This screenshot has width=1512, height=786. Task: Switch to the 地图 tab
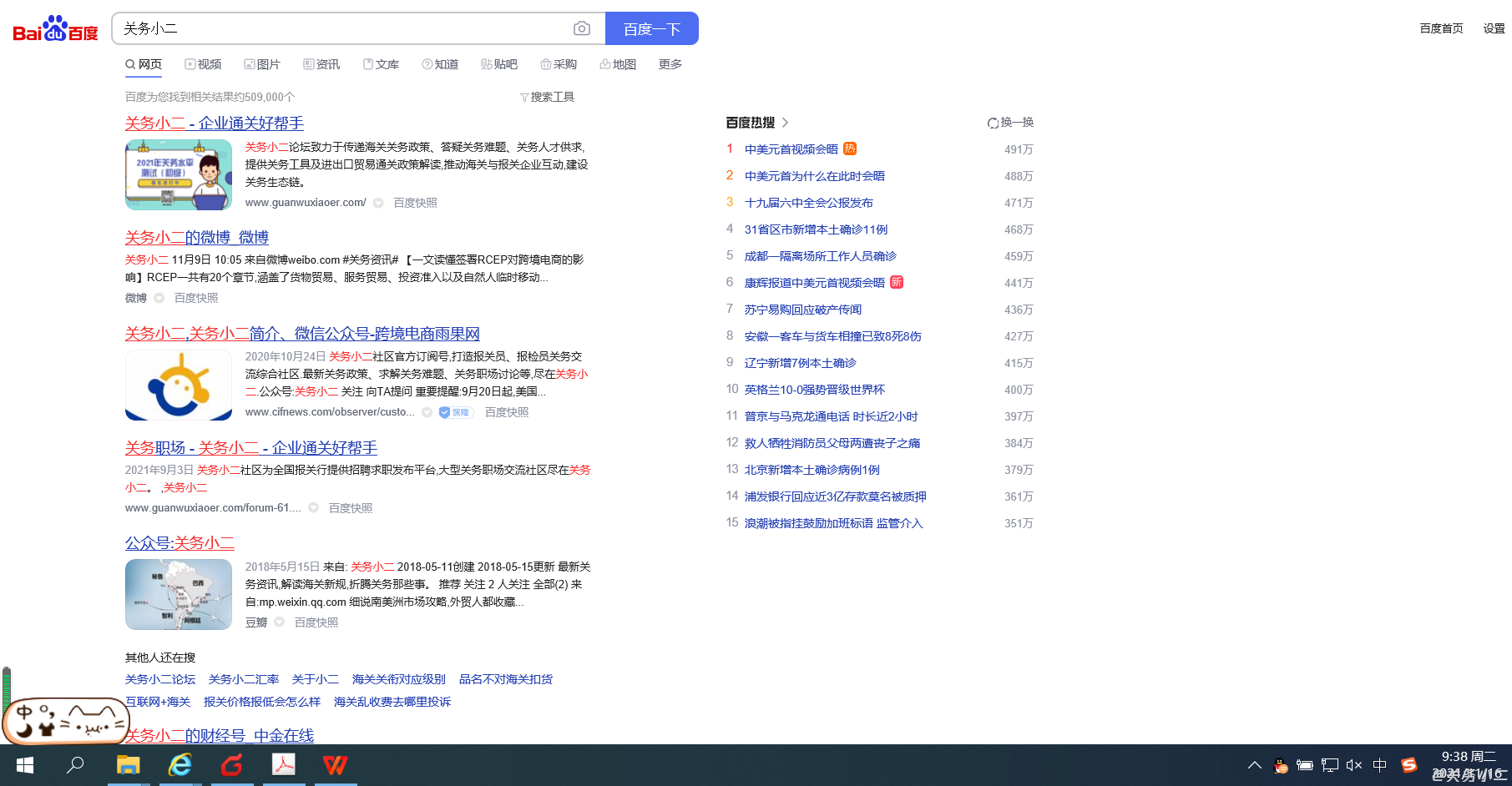[x=618, y=64]
